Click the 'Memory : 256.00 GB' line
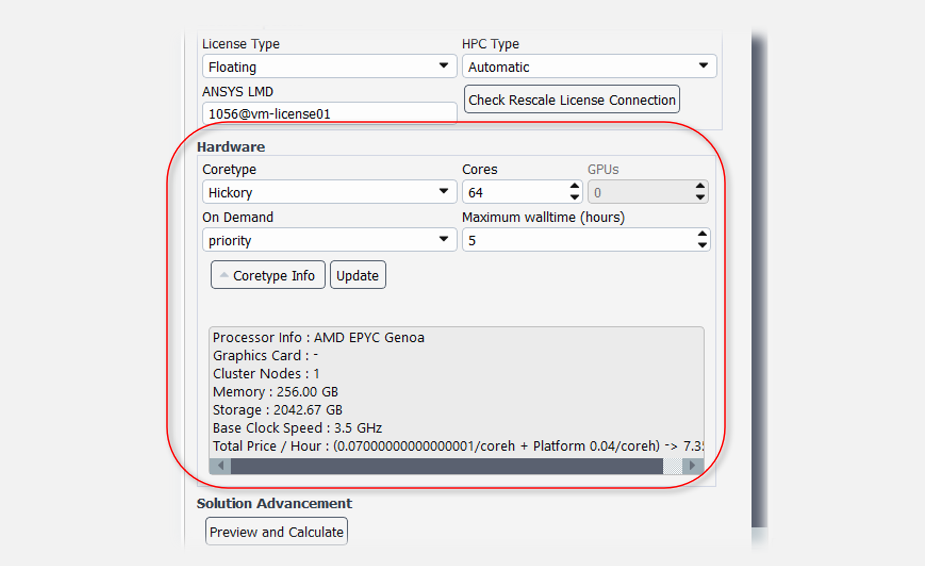The image size is (925, 566). tap(275, 391)
